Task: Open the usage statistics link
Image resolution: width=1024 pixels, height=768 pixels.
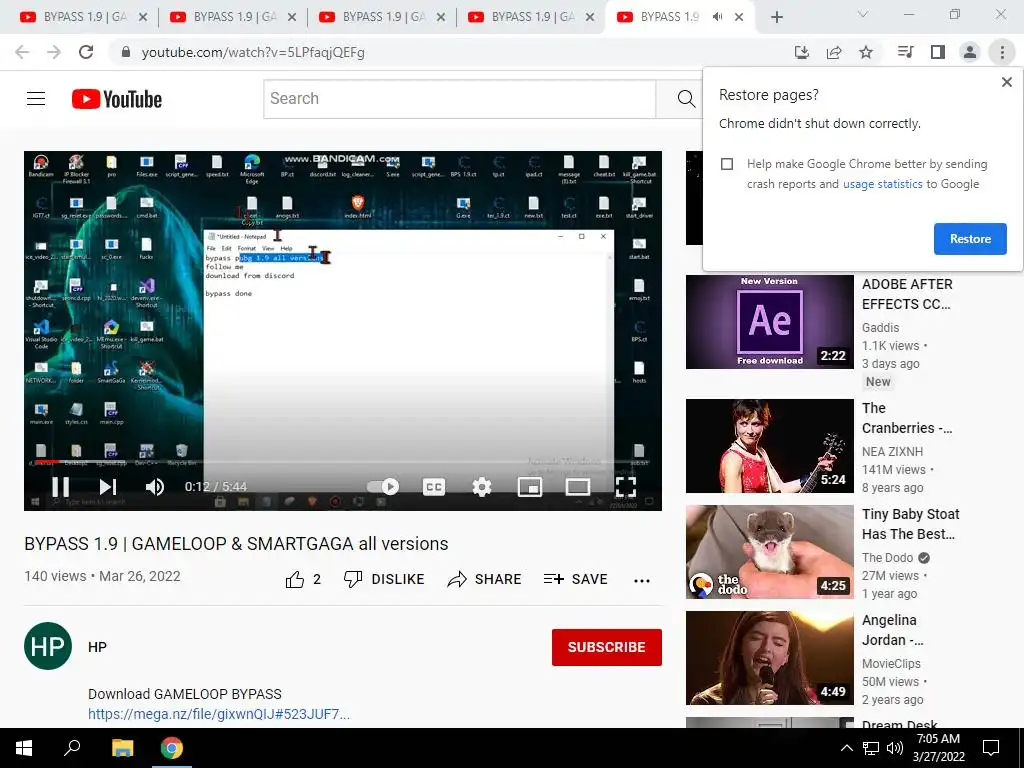Action: pos(882,184)
